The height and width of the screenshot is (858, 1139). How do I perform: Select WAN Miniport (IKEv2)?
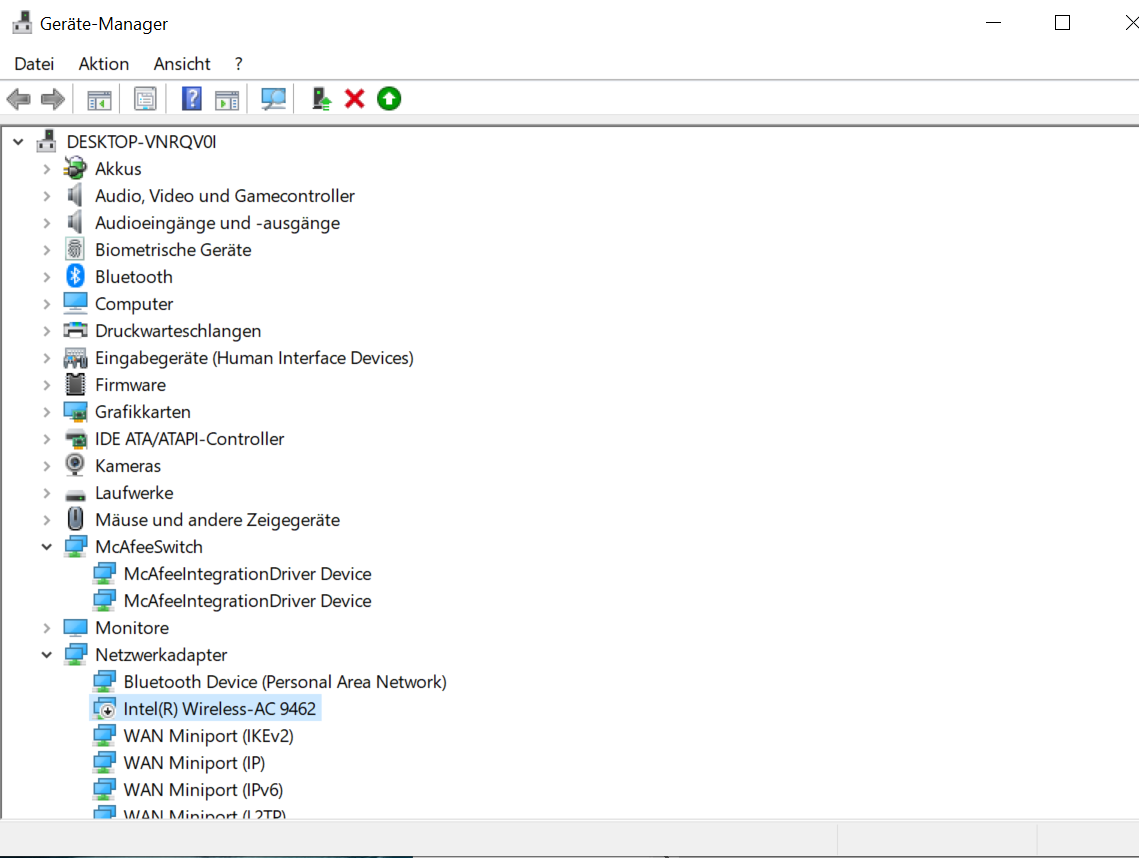pyautogui.click(x=208, y=735)
